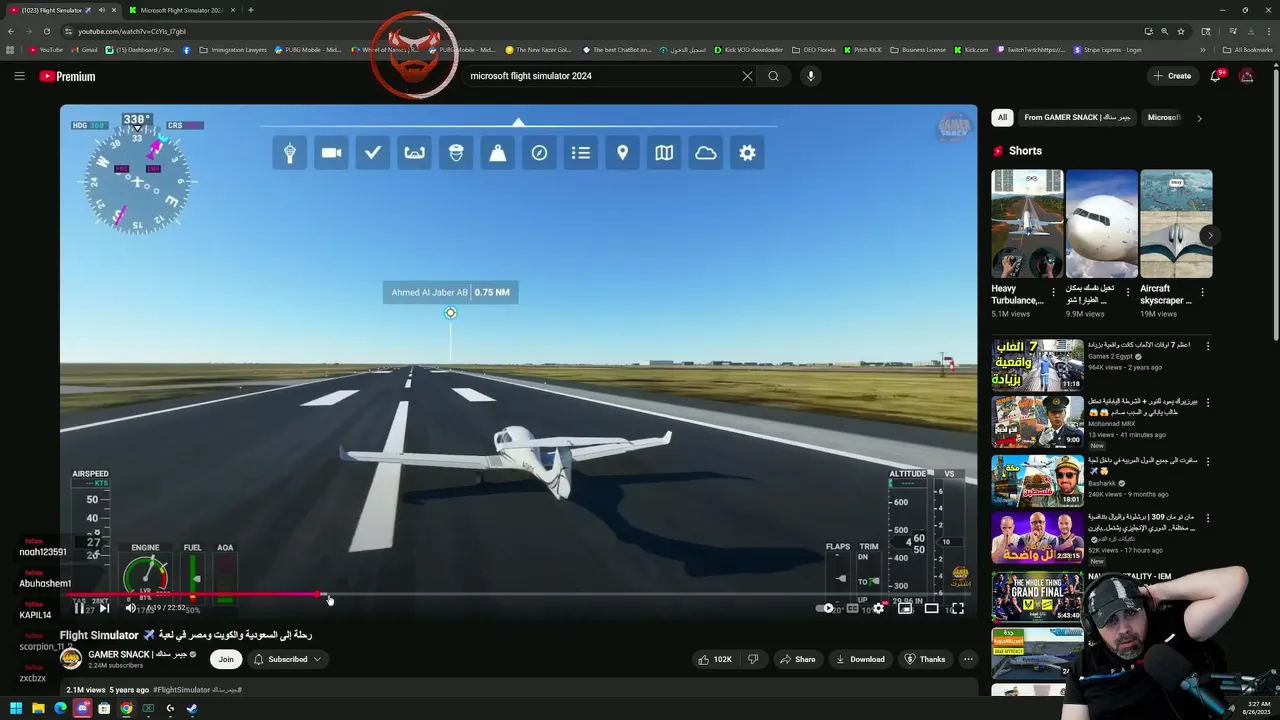Open options for Heavy Turbulence short

[x=1054, y=293]
